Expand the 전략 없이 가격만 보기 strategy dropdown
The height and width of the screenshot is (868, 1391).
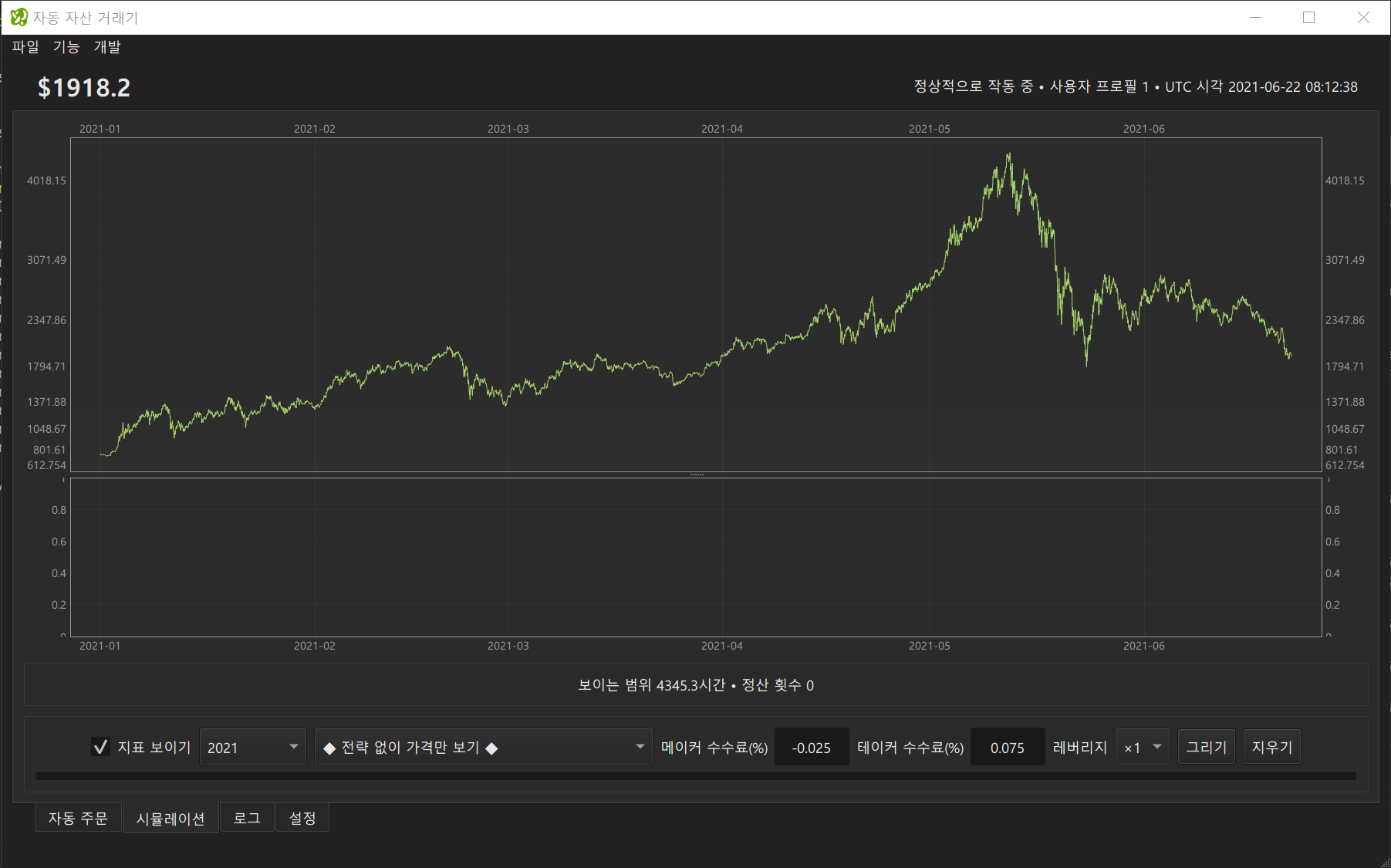(483, 747)
